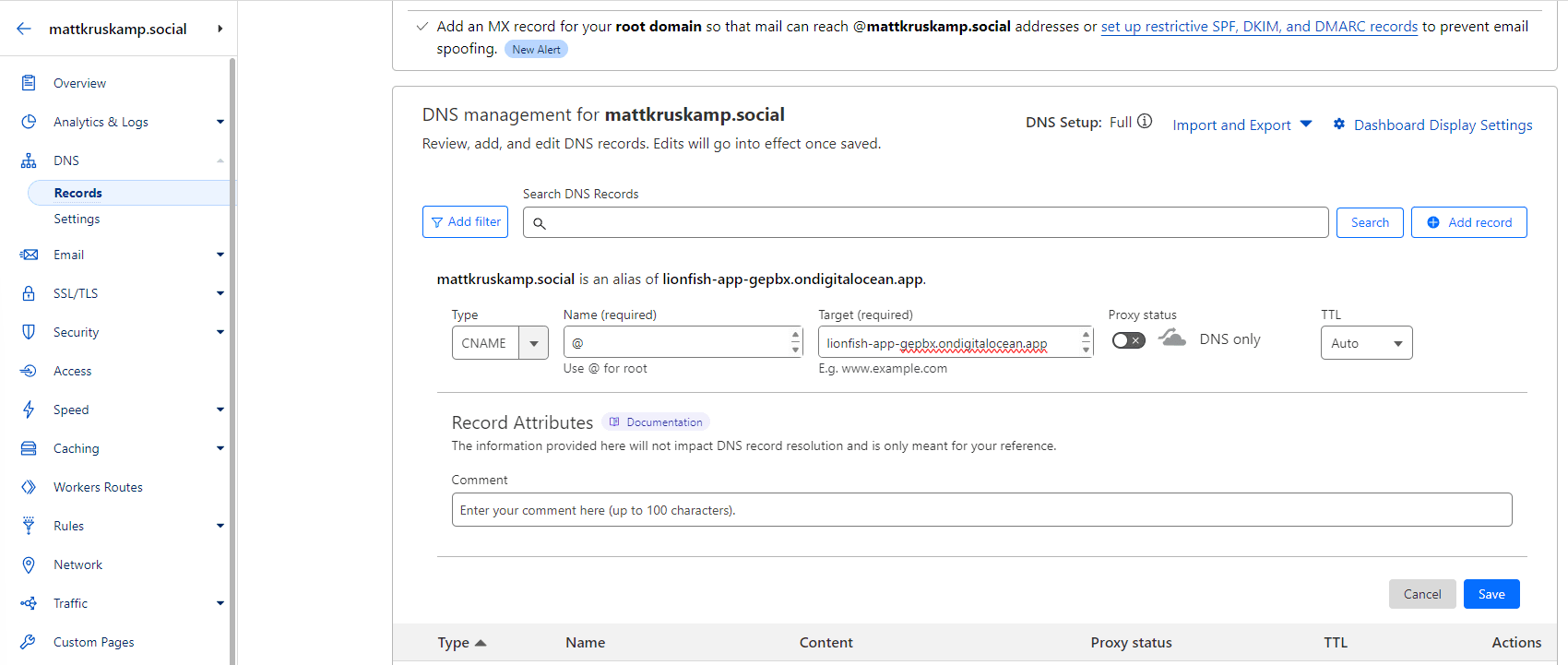Toggle the Proxy status switch
The width and height of the screenshot is (1568, 665).
coord(1128,340)
